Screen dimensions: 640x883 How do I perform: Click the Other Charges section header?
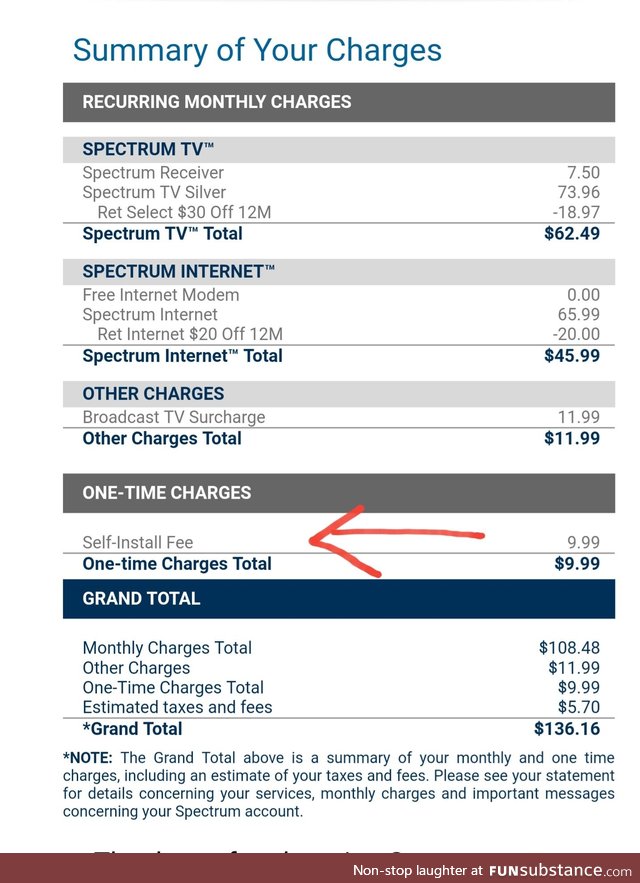click(x=339, y=394)
